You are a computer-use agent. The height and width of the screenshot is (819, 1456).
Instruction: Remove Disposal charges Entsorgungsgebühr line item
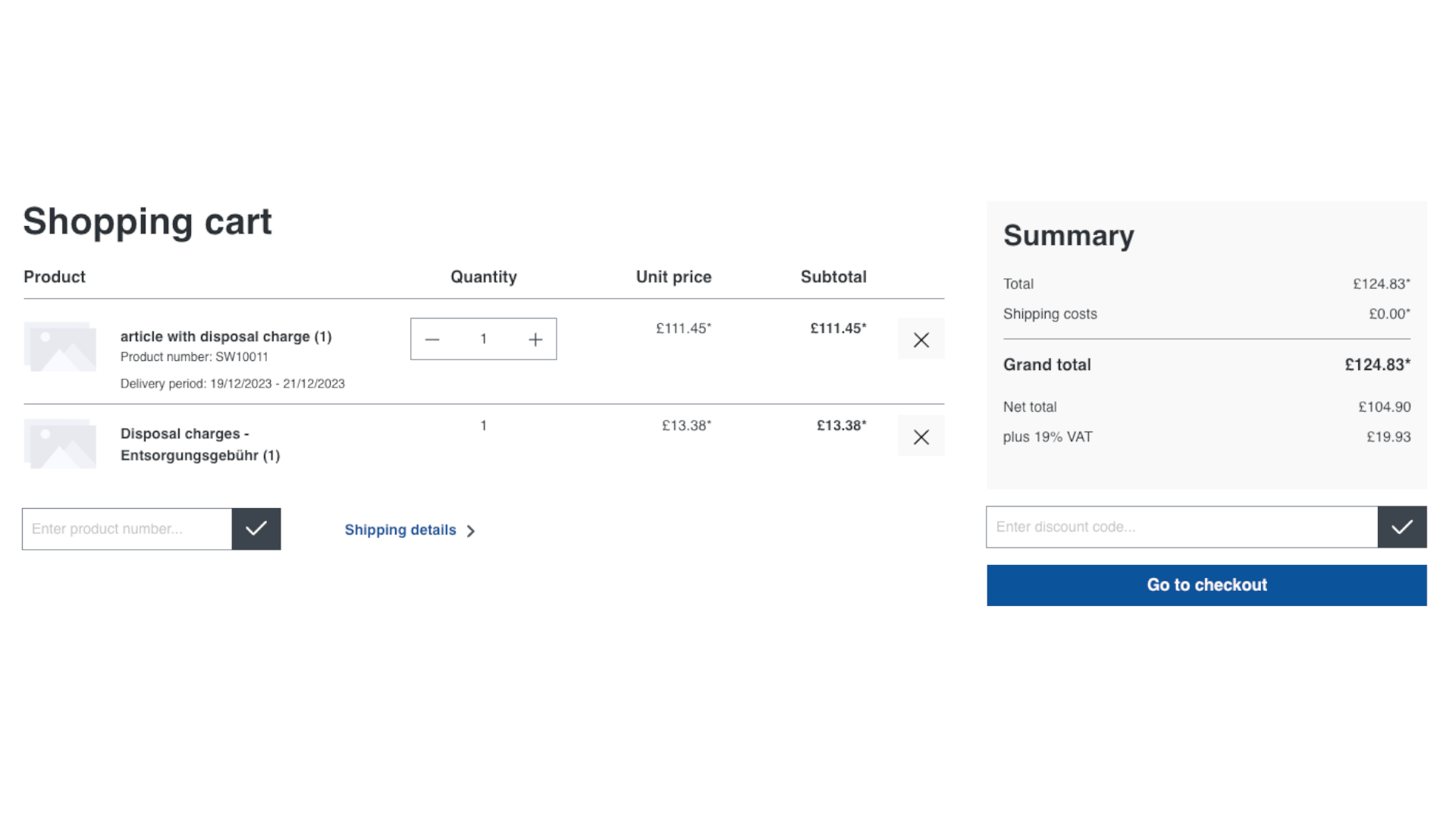click(x=921, y=436)
